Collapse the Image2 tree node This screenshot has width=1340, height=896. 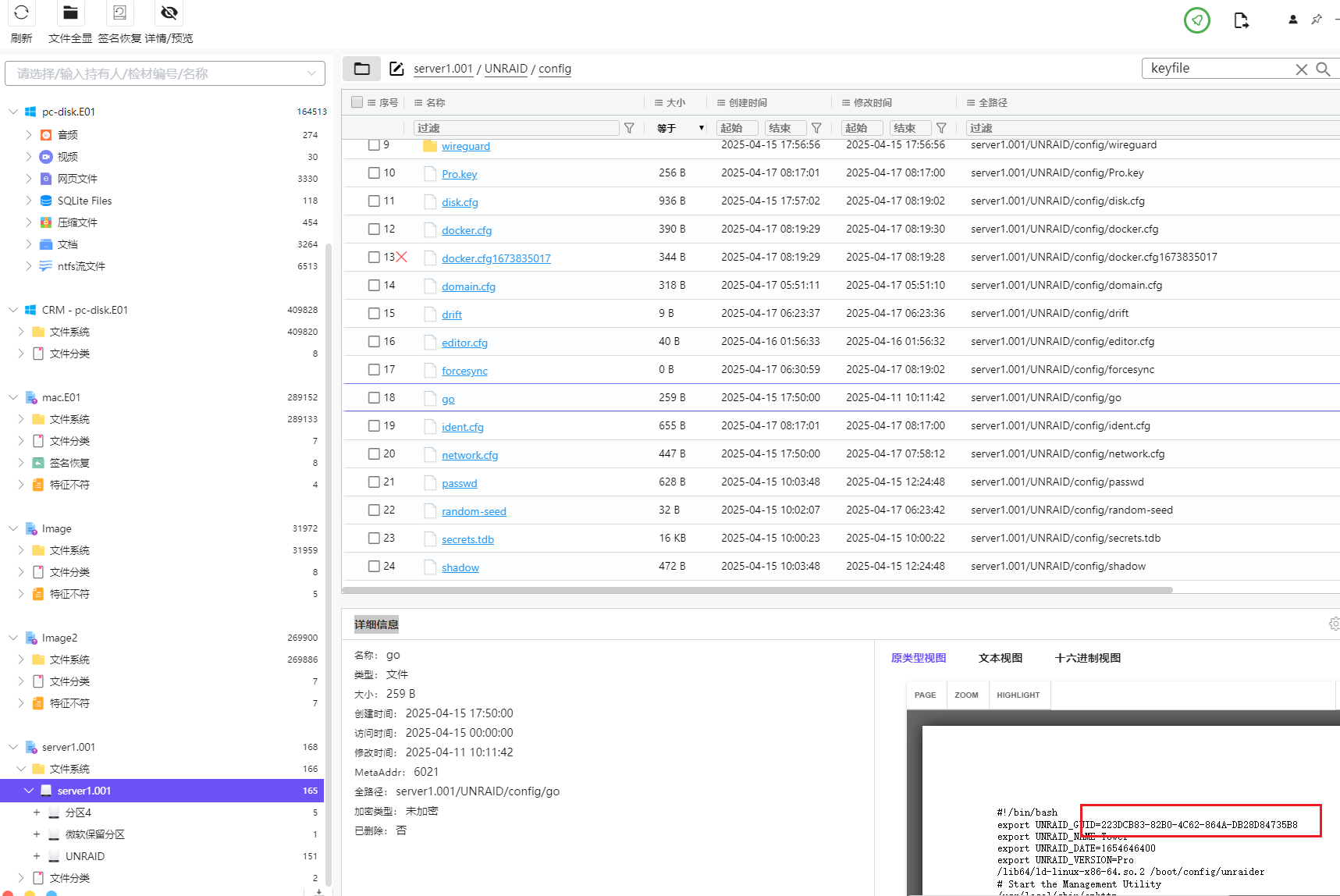point(13,638)
